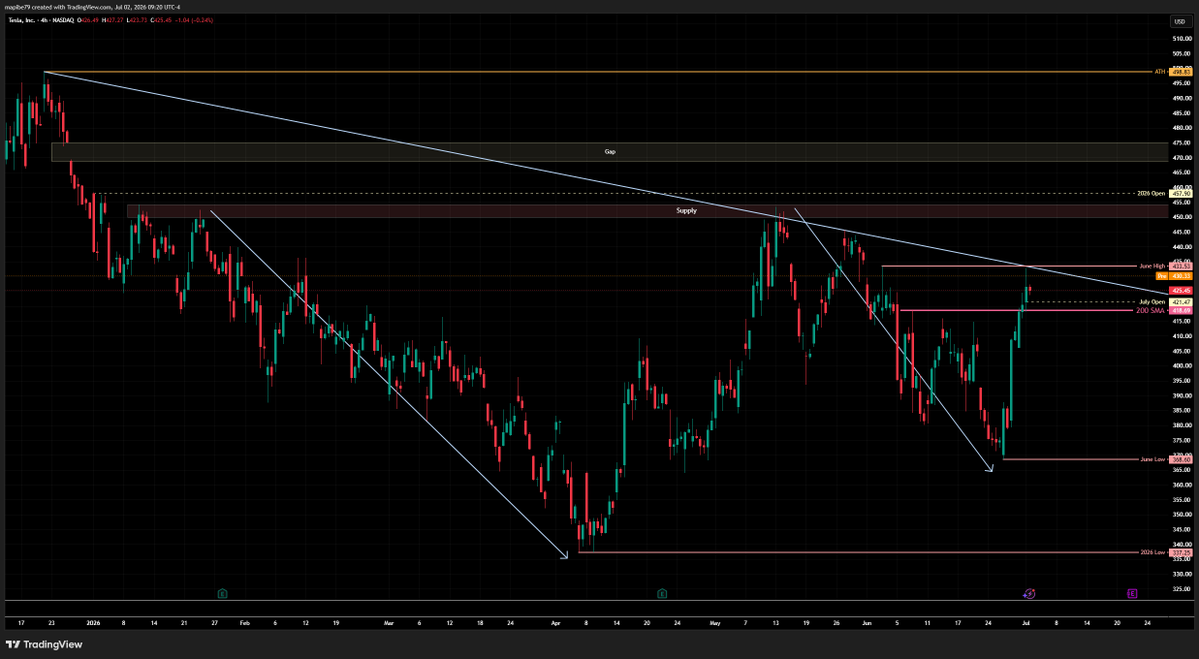Click the May label on the time axis
Image resolution: width=1199 pixels, height=659 pixels.
tap(715, 623)
